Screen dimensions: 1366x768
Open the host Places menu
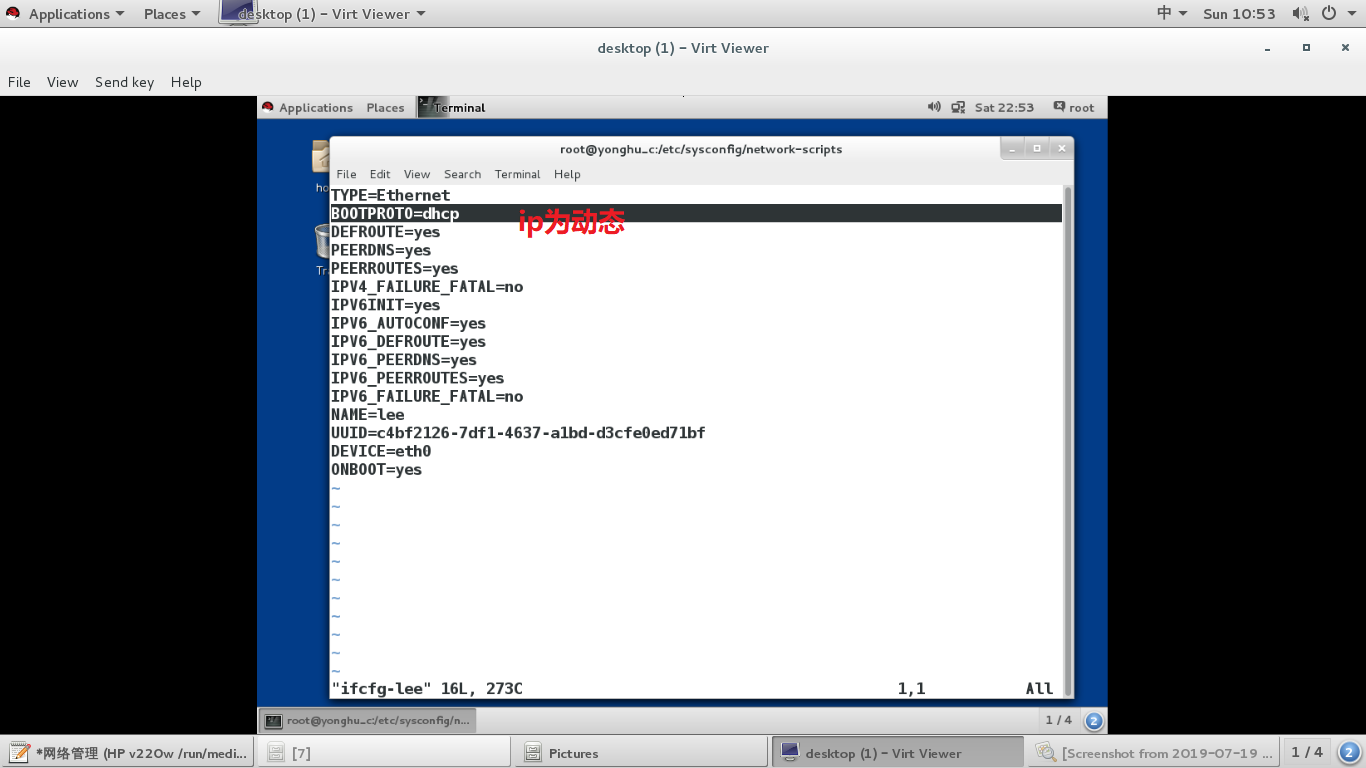click(x=171, y=13)
